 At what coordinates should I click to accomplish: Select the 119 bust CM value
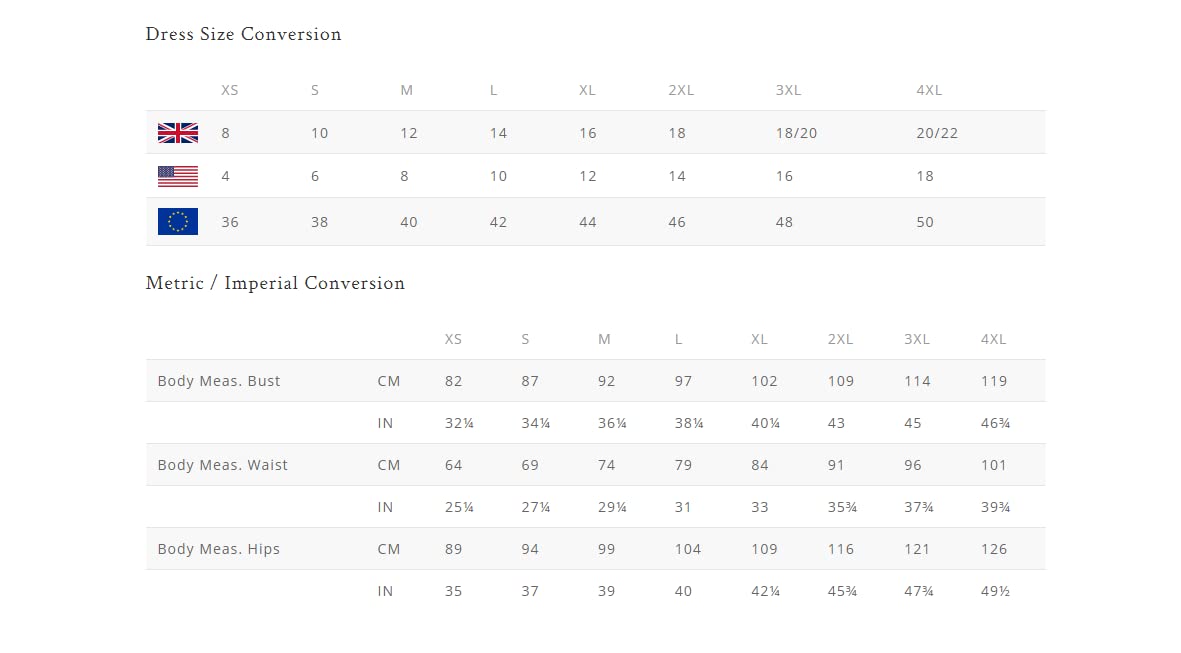click(x=994, y=381)
